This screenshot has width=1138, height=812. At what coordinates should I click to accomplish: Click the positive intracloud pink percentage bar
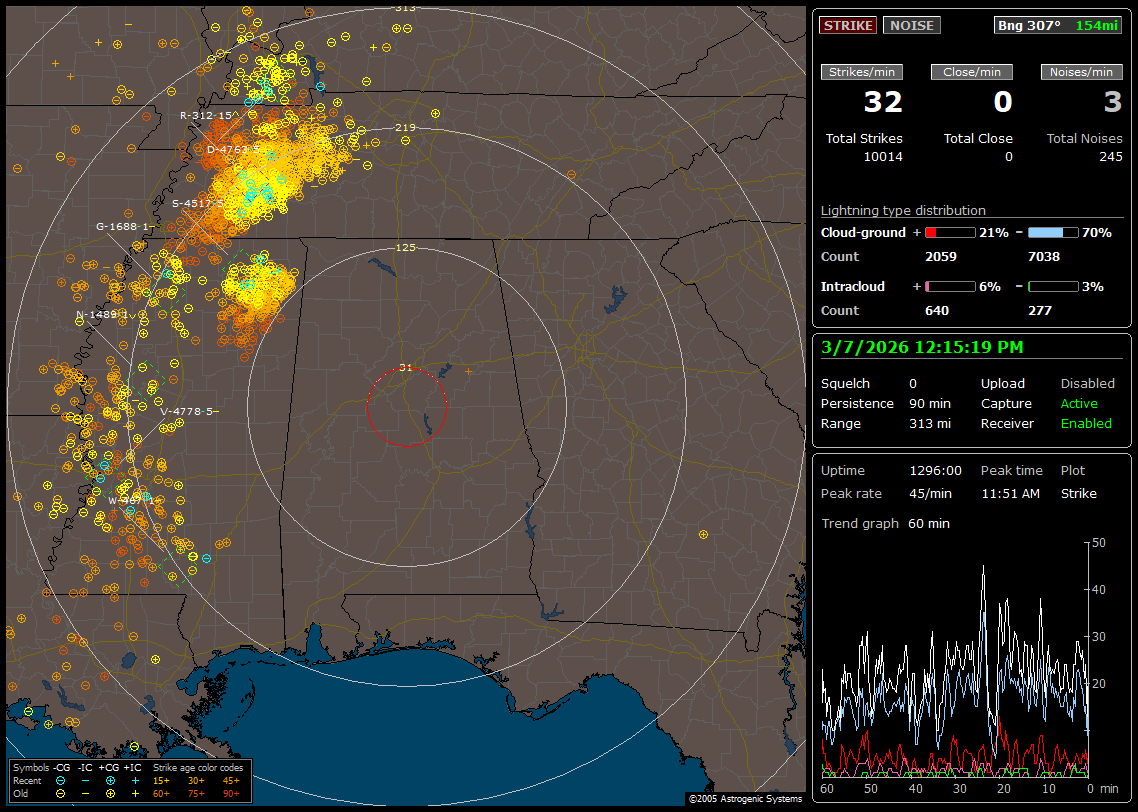[x=949, y=286]
